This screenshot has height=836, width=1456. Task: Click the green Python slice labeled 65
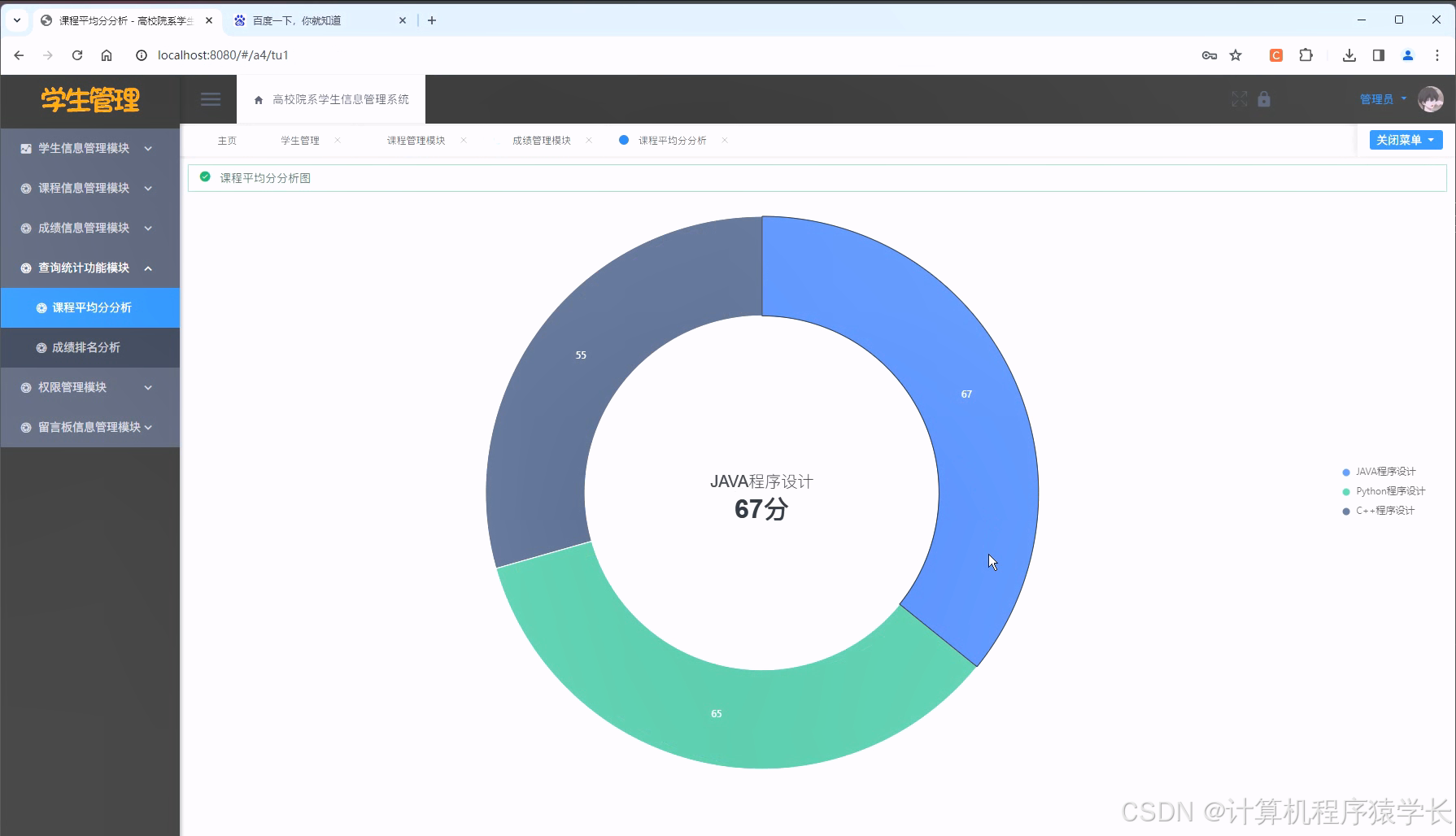(717, 714)
